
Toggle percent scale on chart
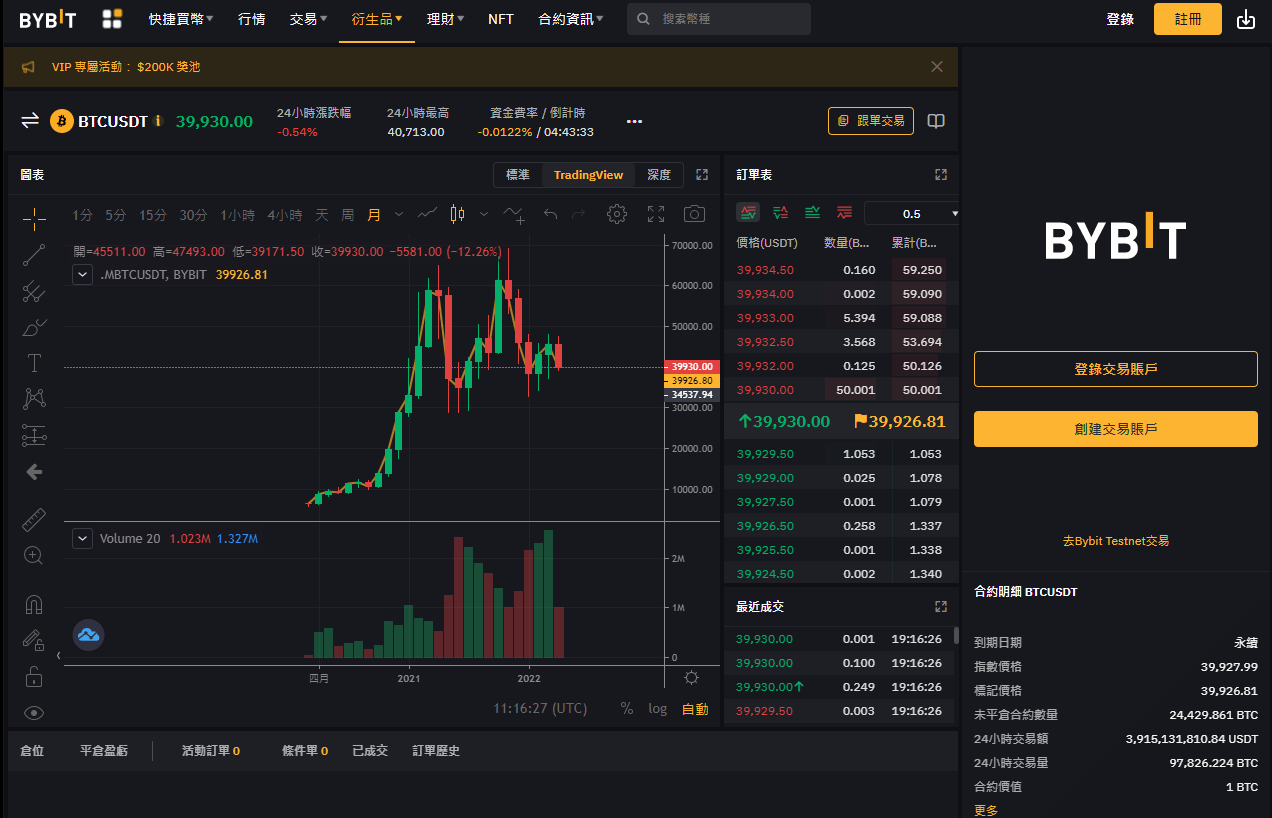tap(627, 709)
